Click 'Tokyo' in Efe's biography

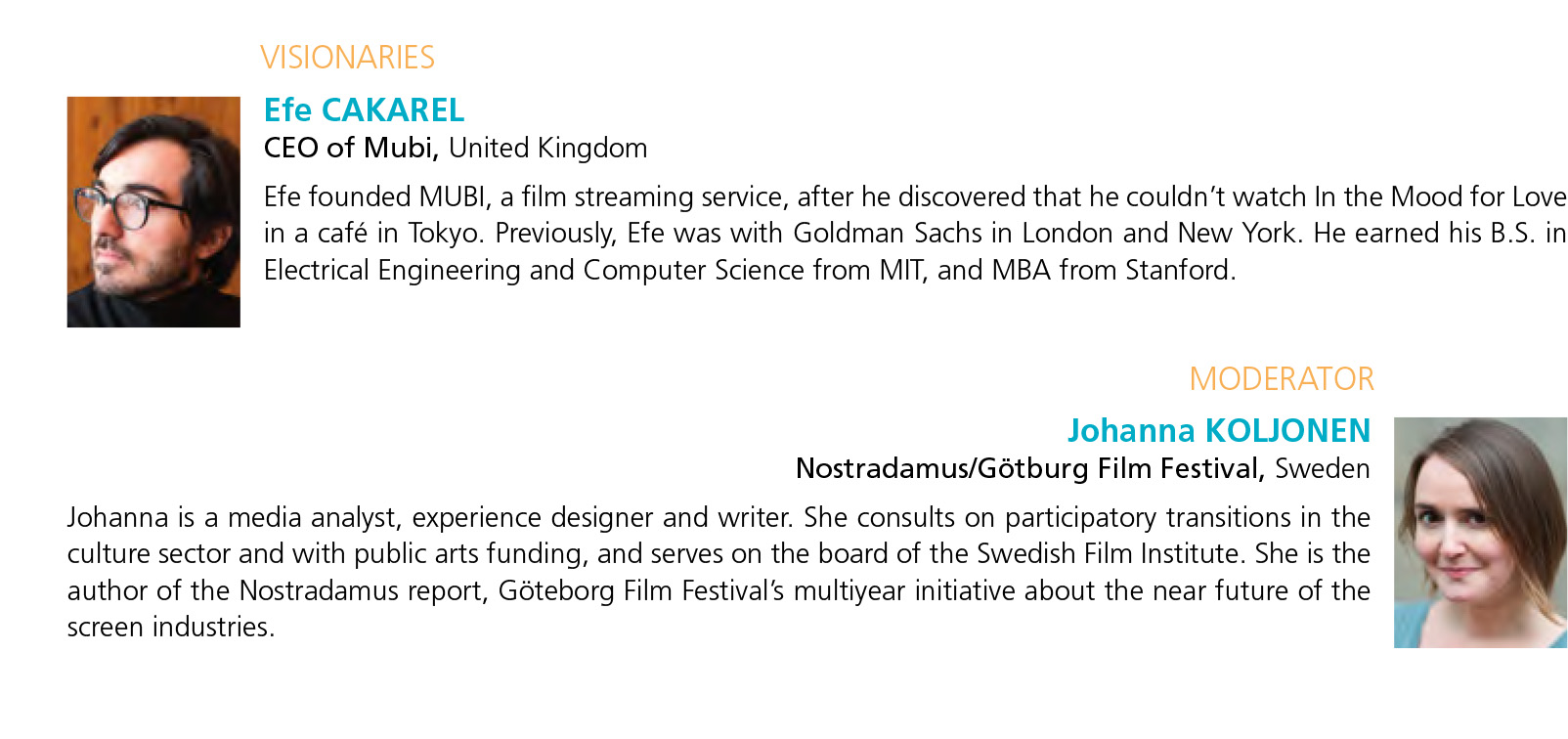point(445,234)
